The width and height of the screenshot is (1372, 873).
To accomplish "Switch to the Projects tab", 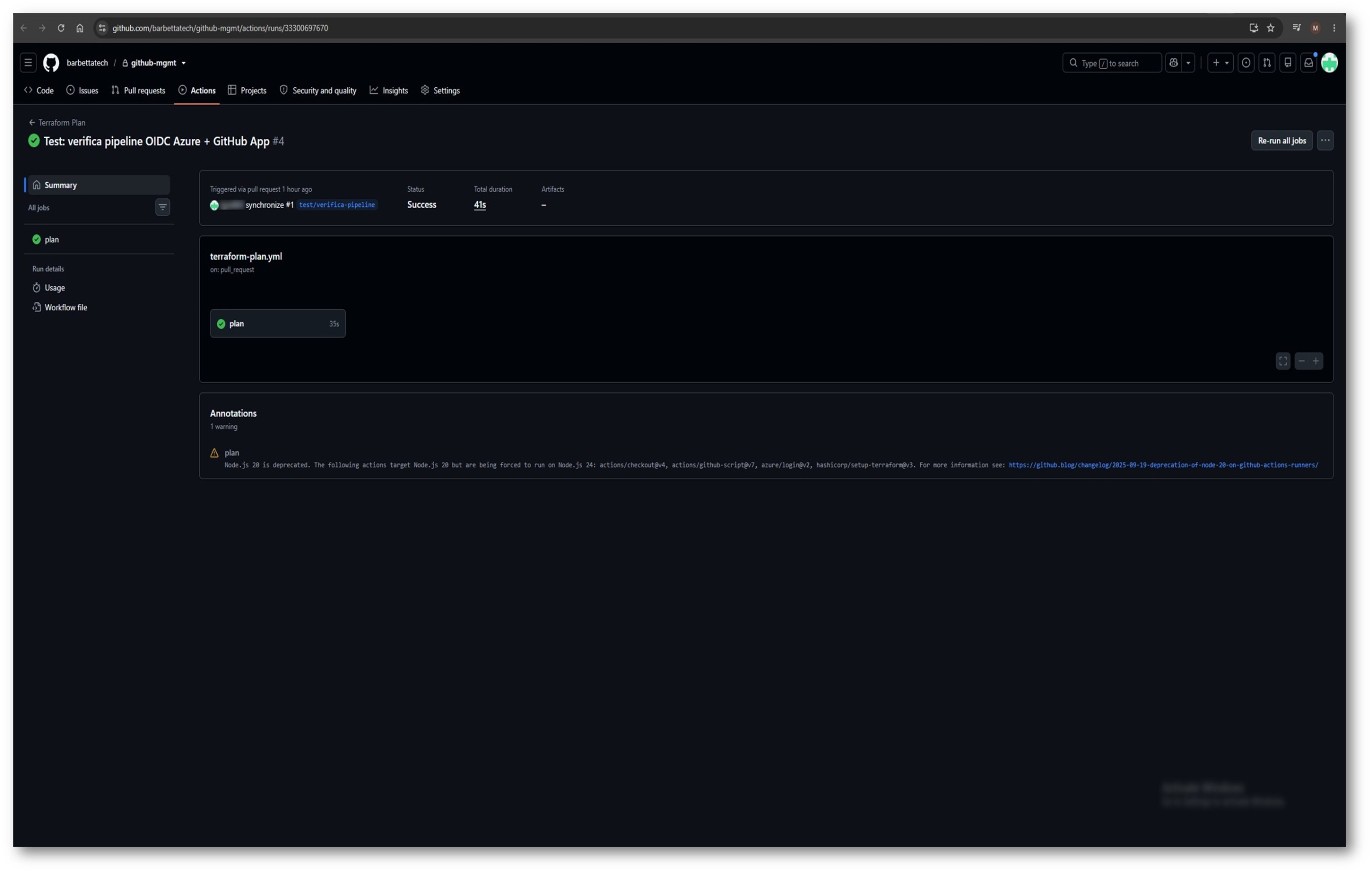I will [247, 91].
